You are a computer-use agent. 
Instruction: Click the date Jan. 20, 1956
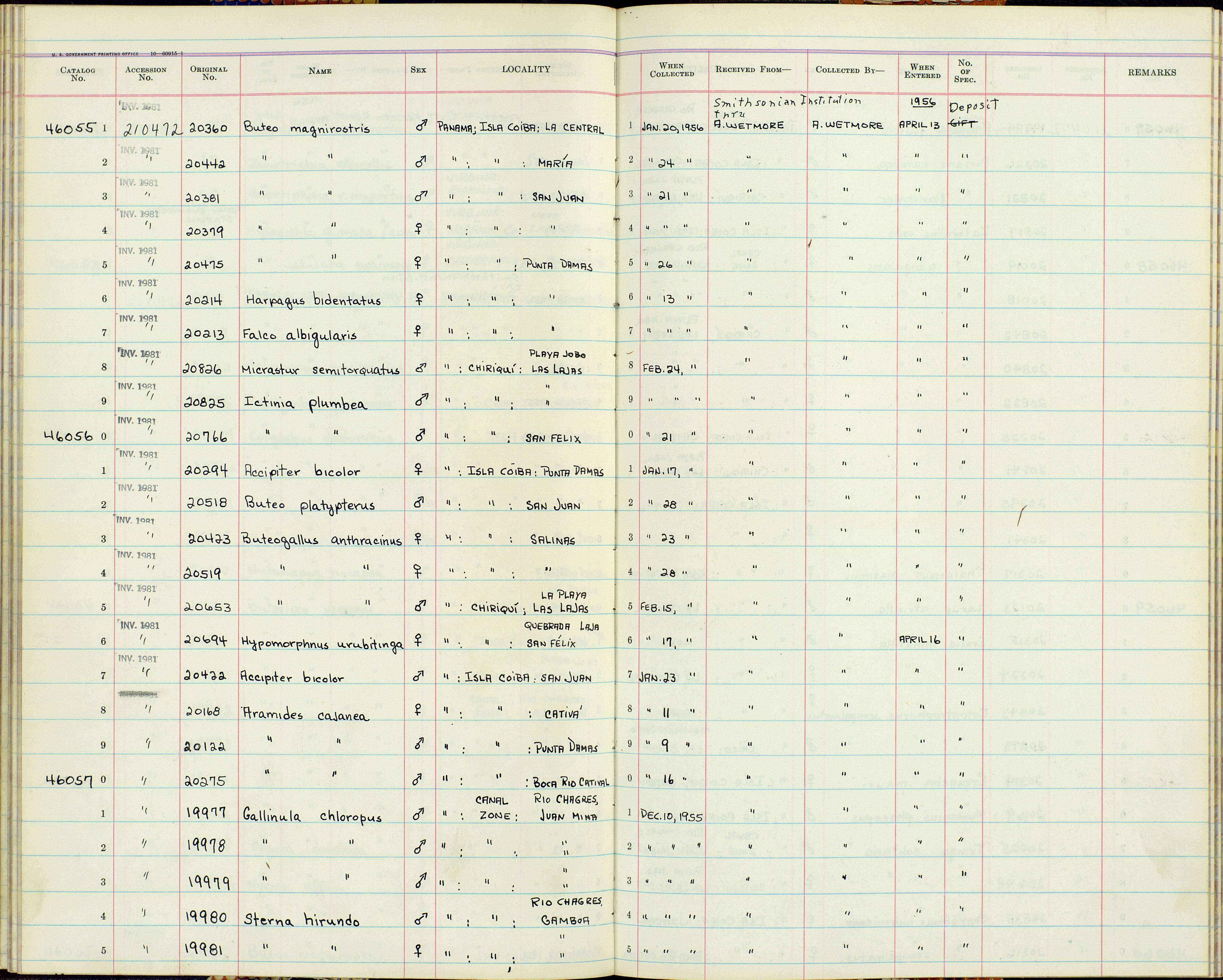coord(673,128)
